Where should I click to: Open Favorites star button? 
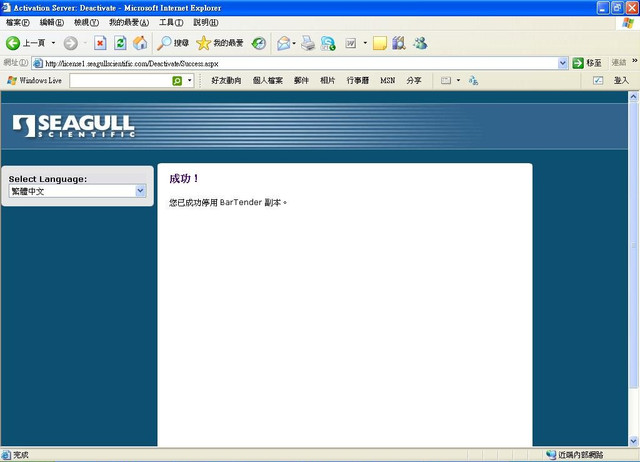pos(220,43)
